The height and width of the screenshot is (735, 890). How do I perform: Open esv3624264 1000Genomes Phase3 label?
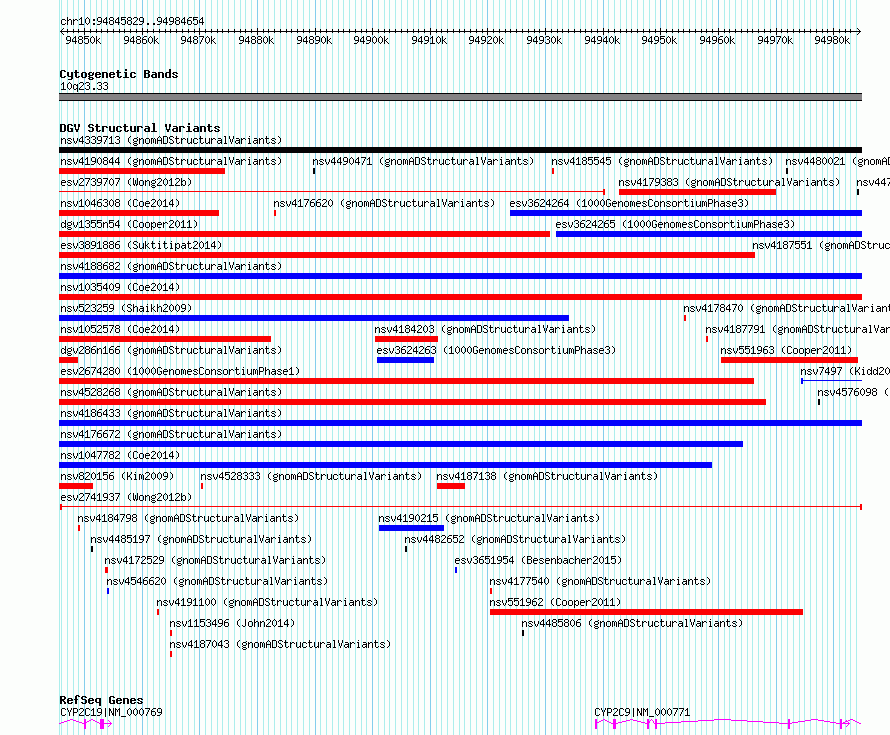point(629,203)
